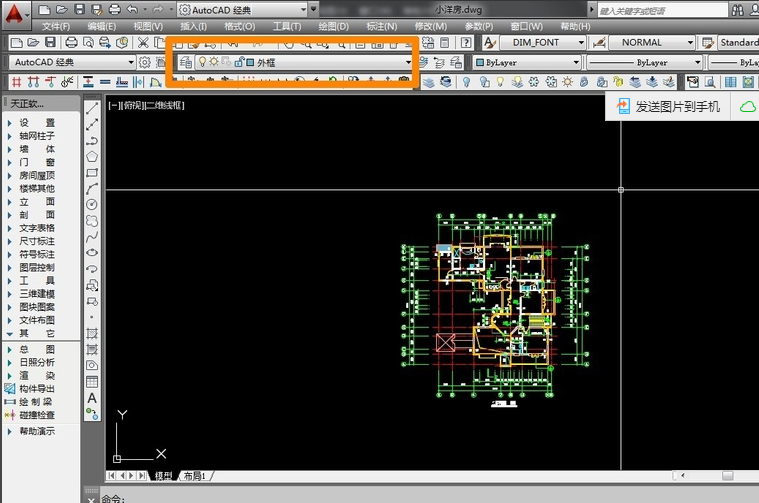Screen dimensions: 759x503
Task: Click the layer color swatch beside 外框
Action: 250,62
